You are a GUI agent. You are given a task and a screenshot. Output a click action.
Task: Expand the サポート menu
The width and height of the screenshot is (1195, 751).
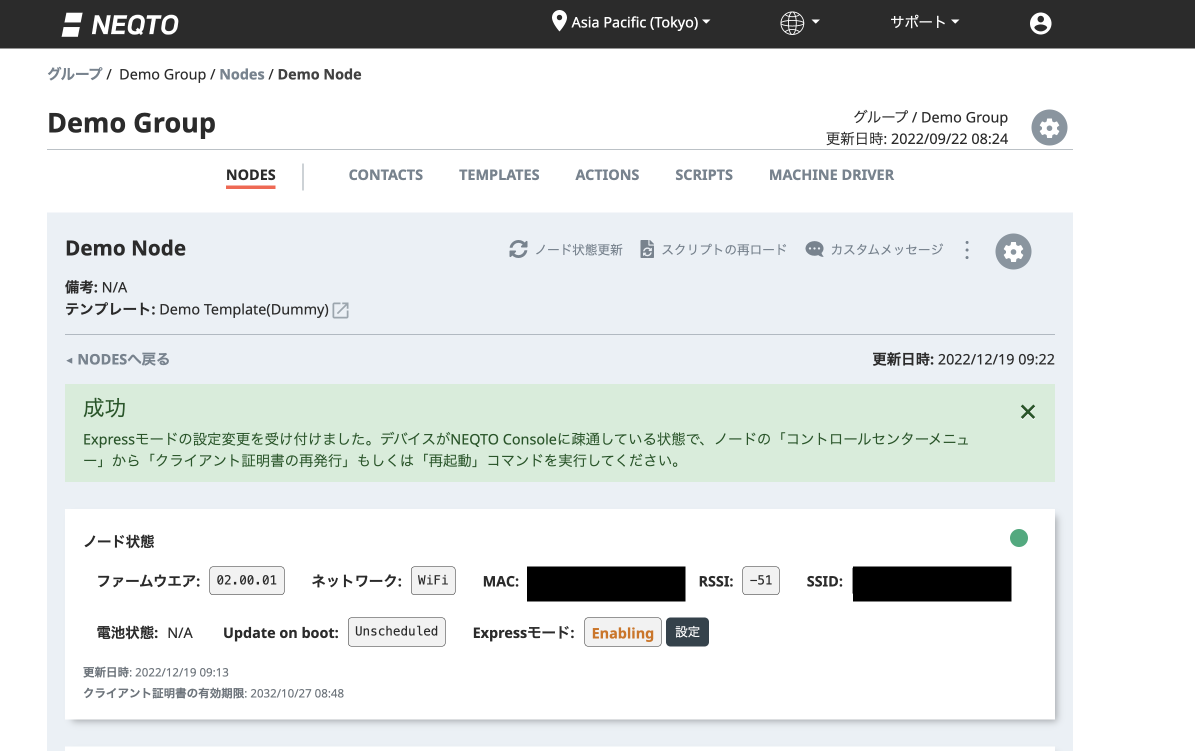(923, 21)
